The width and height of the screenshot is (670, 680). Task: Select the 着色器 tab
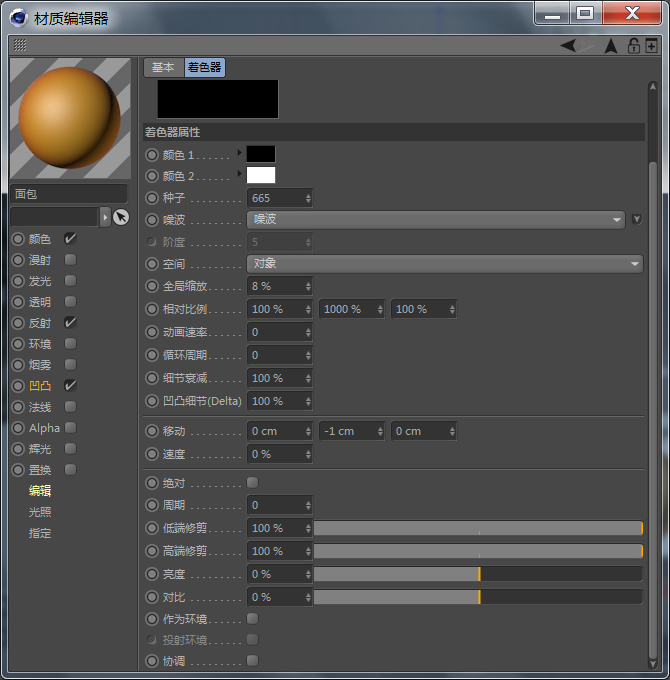[204, 67]
